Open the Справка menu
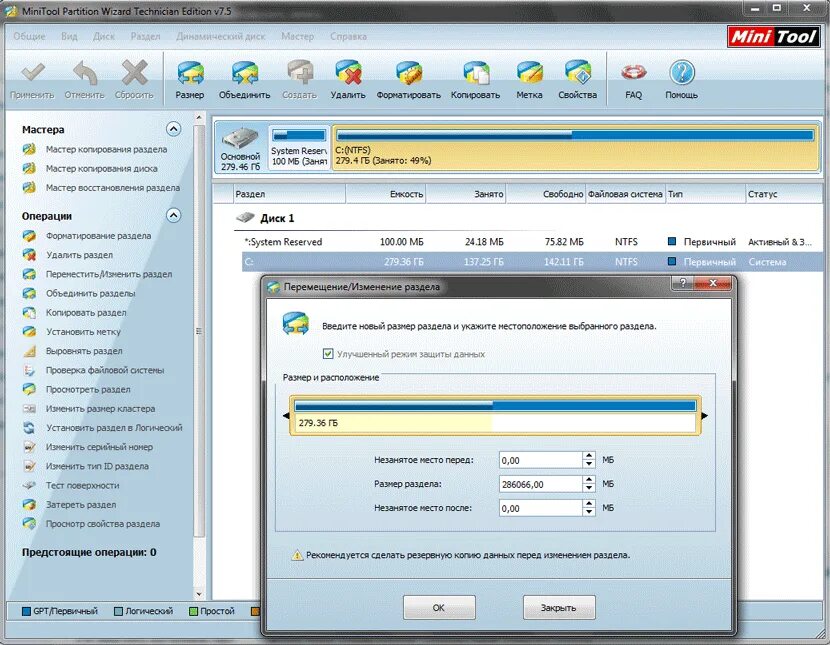This screenshot has height=645, width=830. [348, 37]
